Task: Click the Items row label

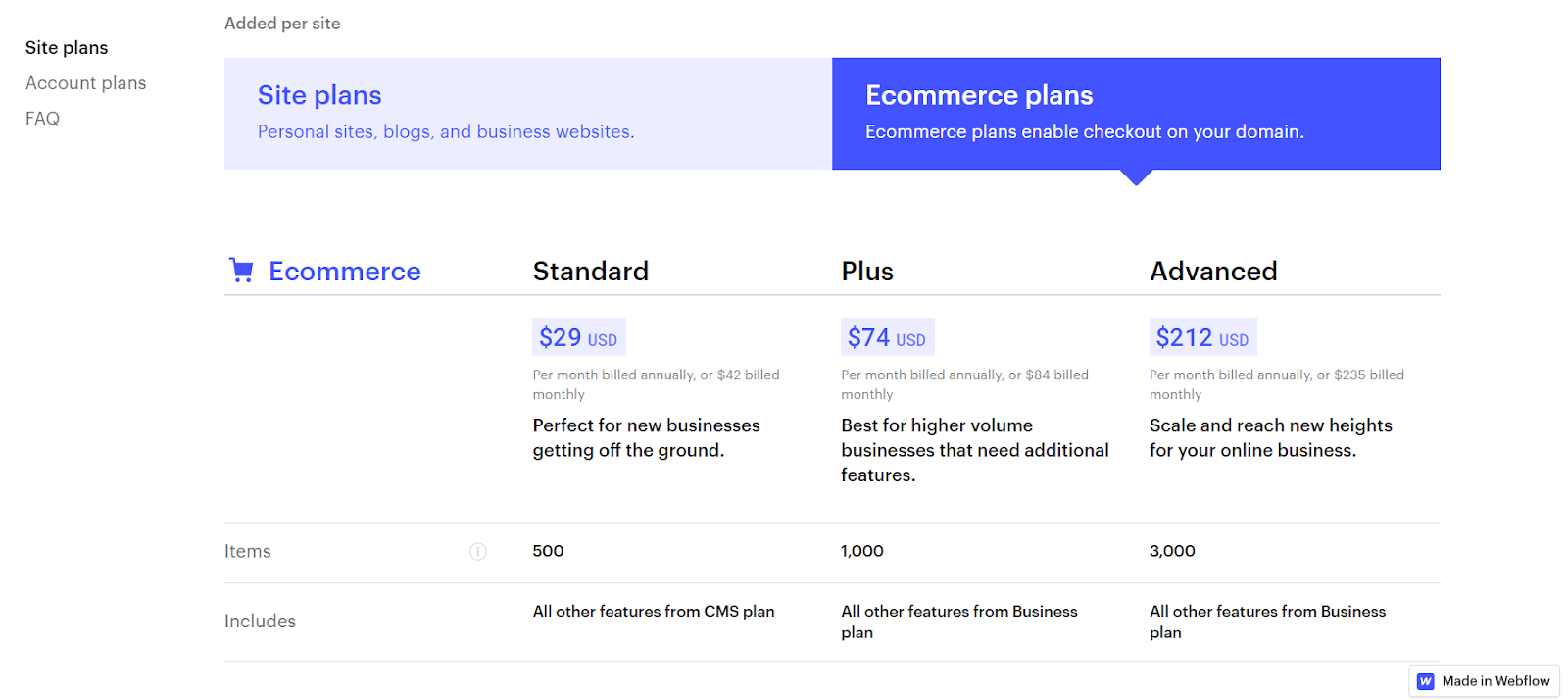Action: click(248, 552)
